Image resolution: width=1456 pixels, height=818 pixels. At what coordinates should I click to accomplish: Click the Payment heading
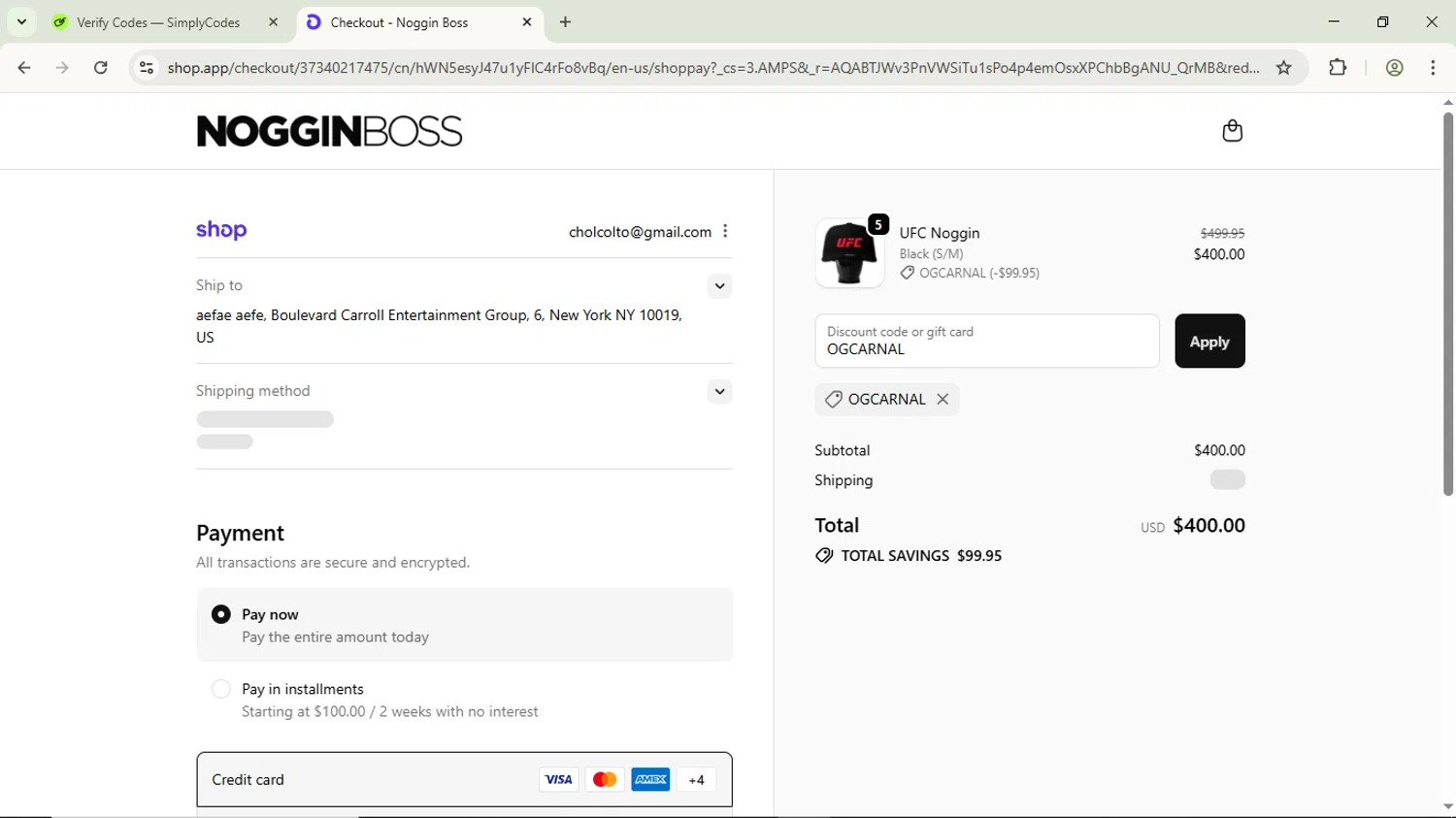(240, 533)
